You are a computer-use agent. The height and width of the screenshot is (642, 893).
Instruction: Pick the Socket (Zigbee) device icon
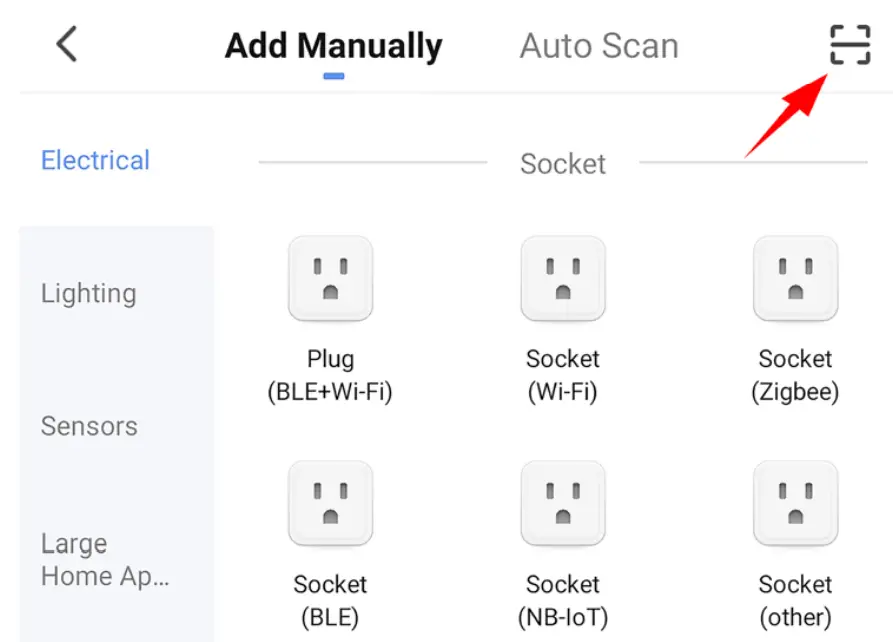click(x=795, y=279)
